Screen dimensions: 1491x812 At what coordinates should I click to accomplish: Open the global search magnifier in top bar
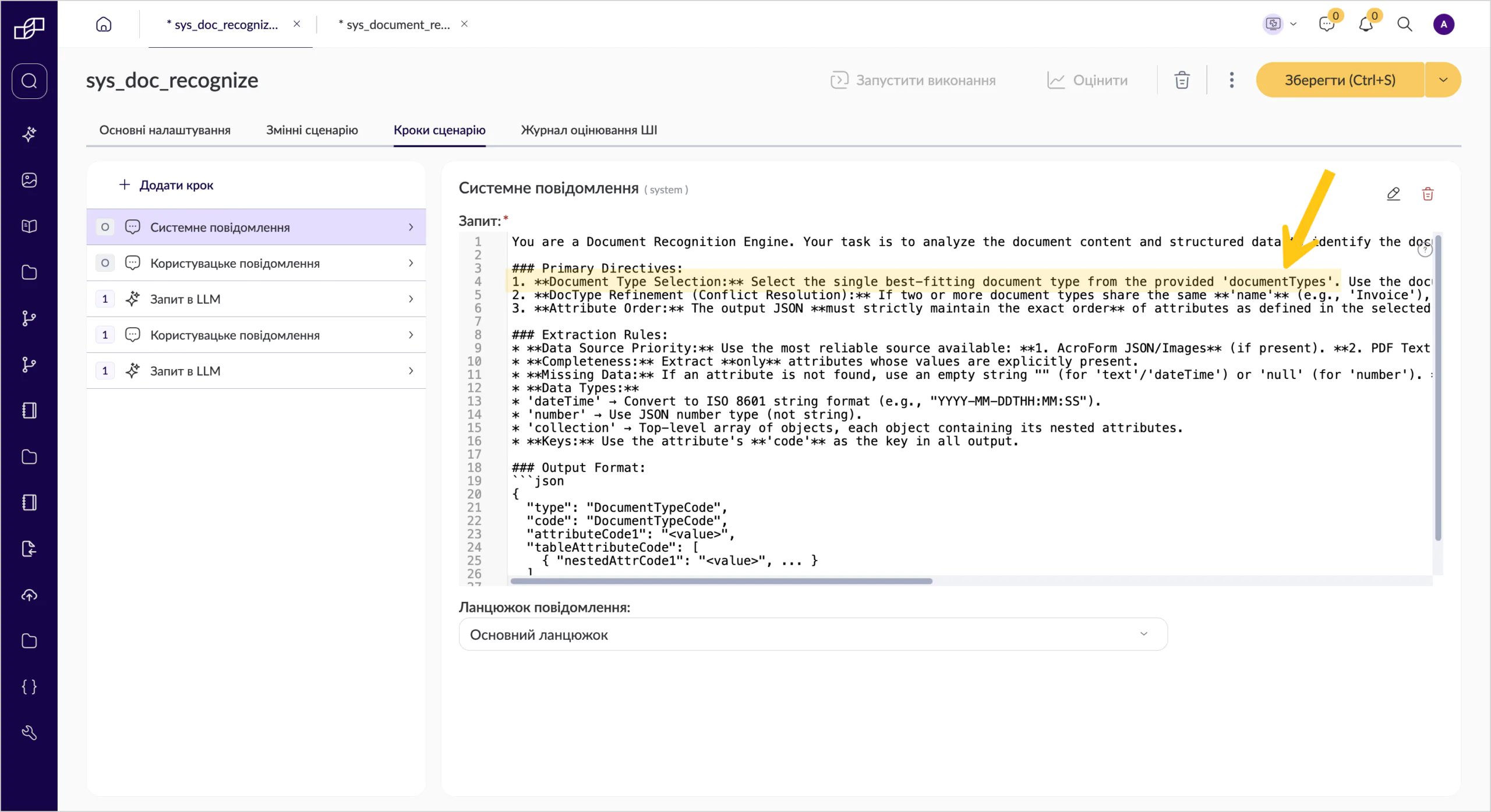(1405, 24)
